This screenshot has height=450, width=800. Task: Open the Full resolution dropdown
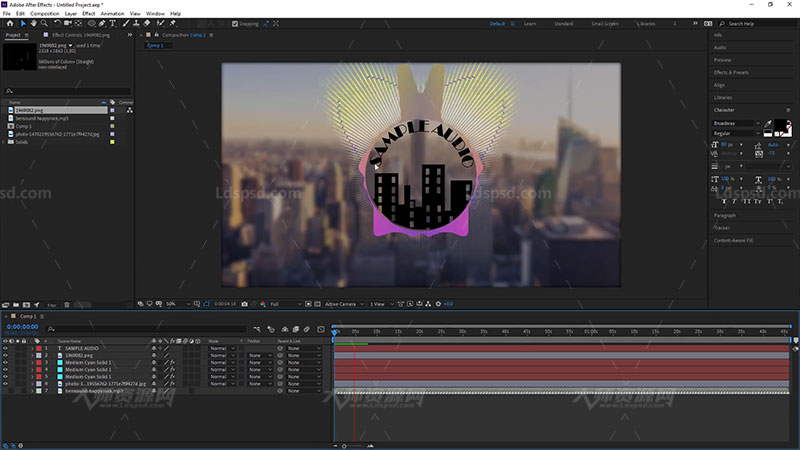(x=285, y=304)
